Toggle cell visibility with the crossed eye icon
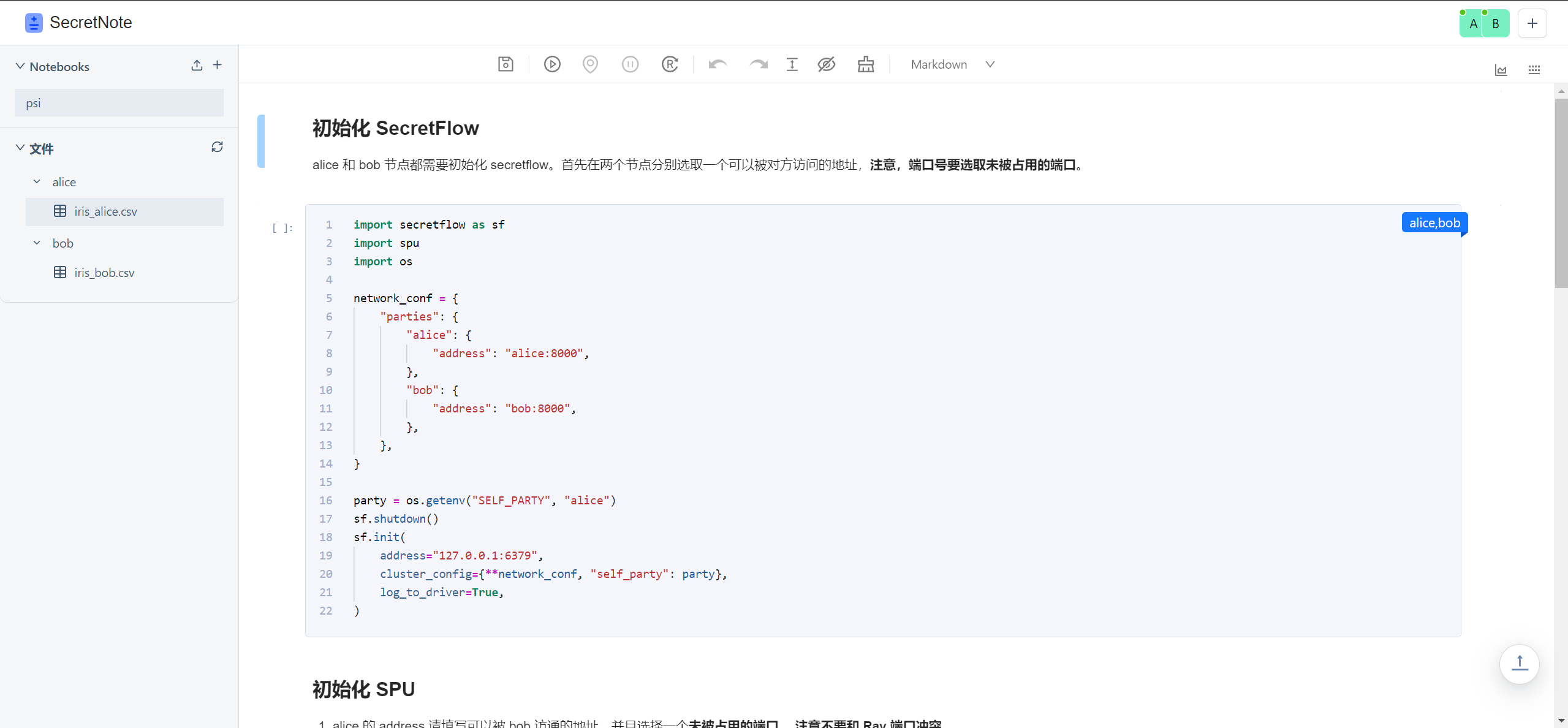The image size is (1568, 728). (x=827, y=64)
